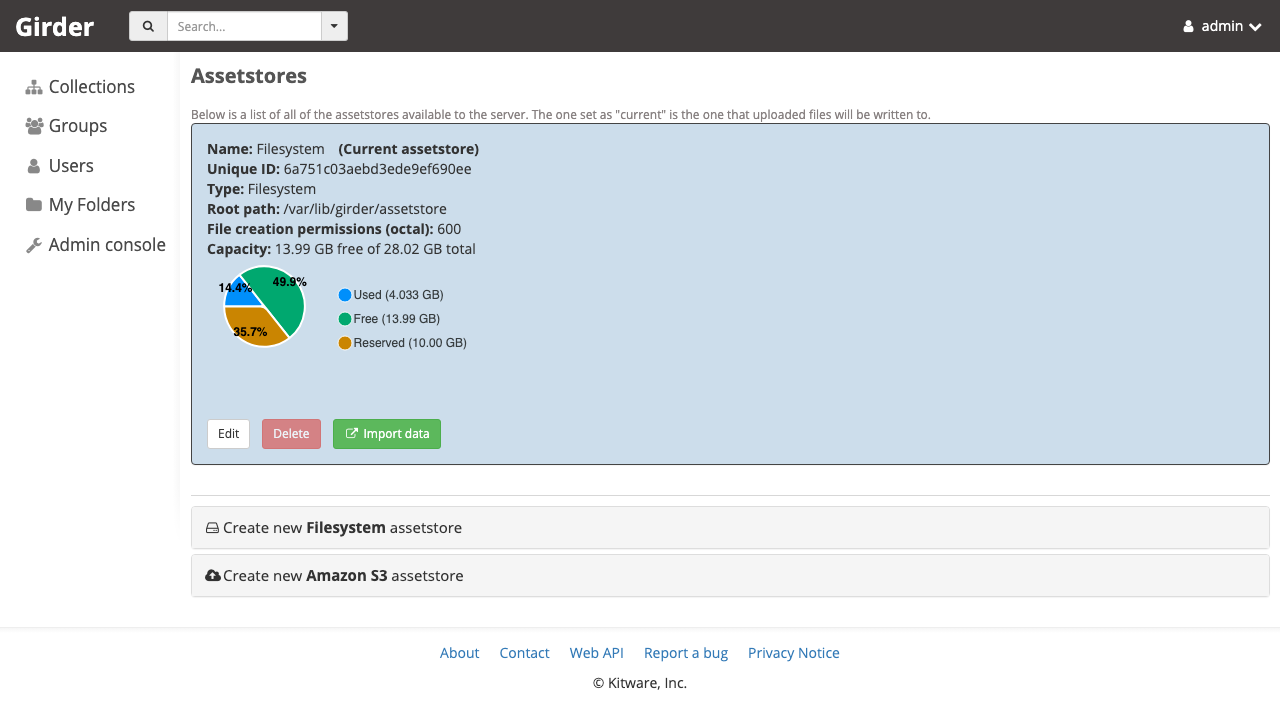
Task: Click the Groups people icon
Action: tap(34, 126)
